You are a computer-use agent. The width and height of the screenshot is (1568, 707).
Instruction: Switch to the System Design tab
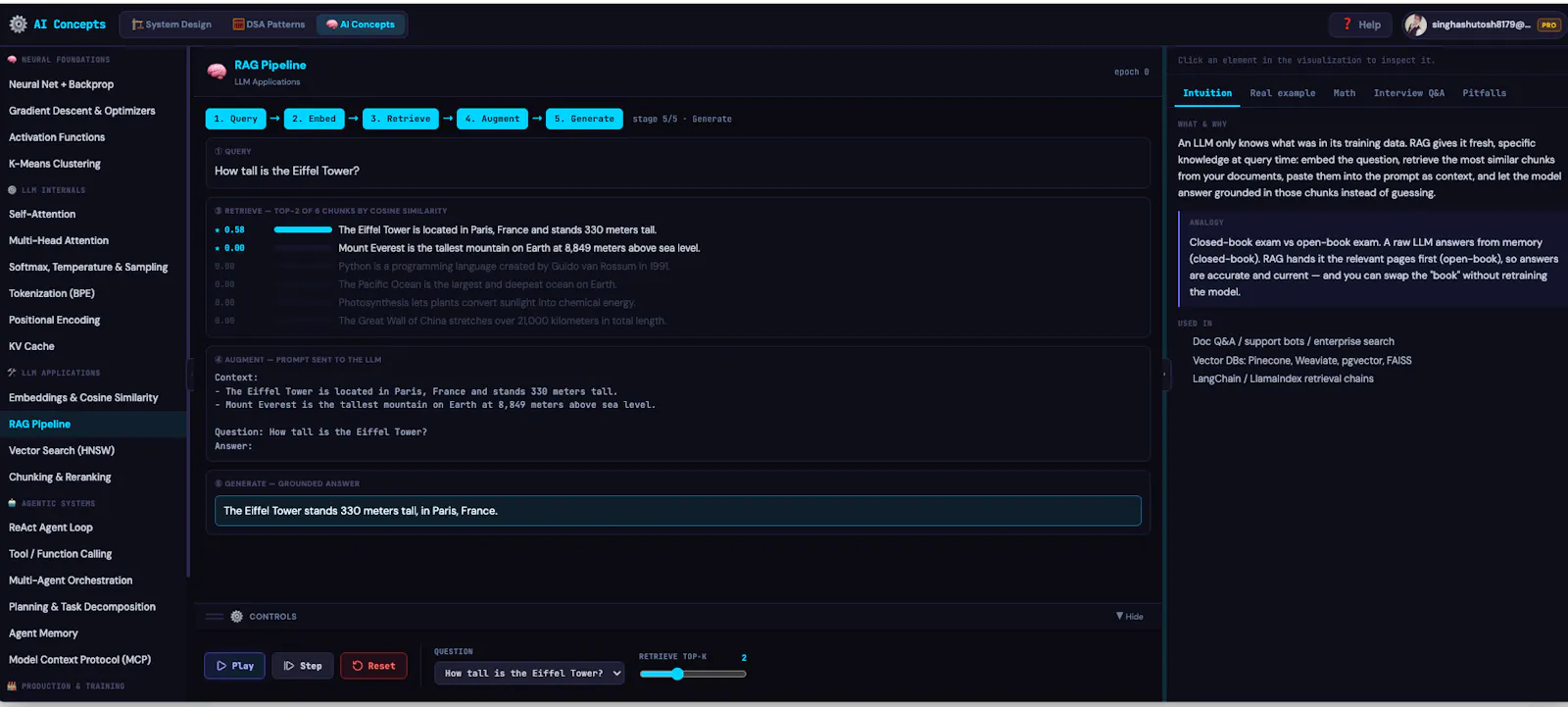click(171, 25)
